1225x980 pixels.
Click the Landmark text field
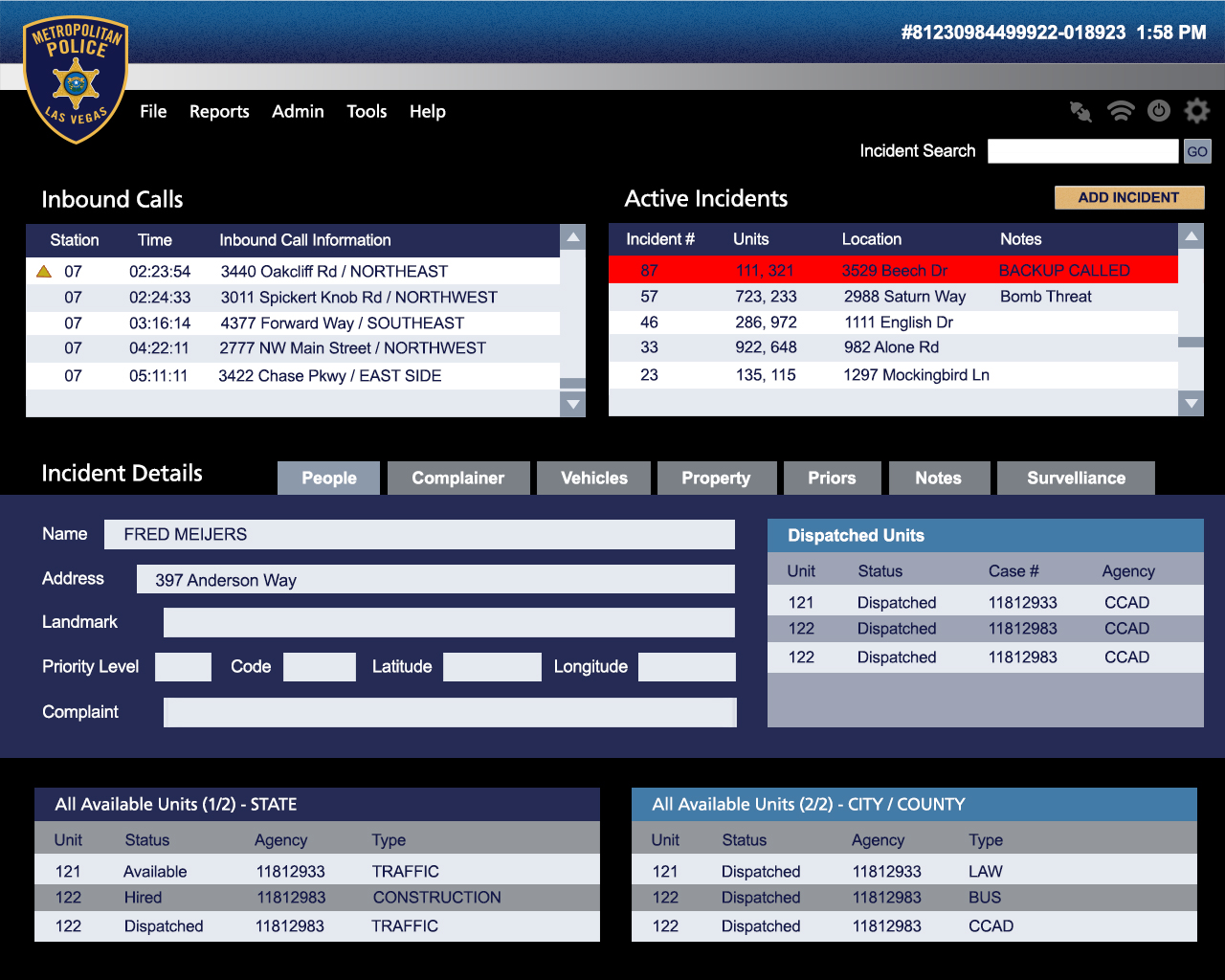[449, 623]
